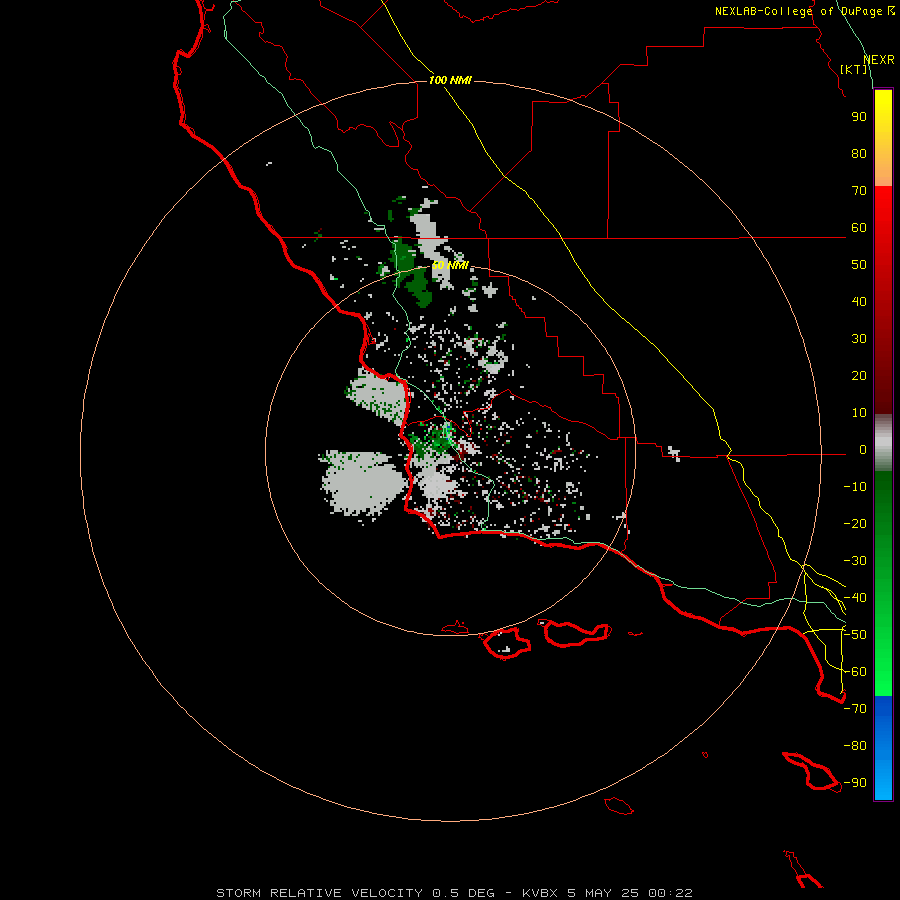Click the NEXR label above the color scale

pyautogui.click(x=879, y=60)
